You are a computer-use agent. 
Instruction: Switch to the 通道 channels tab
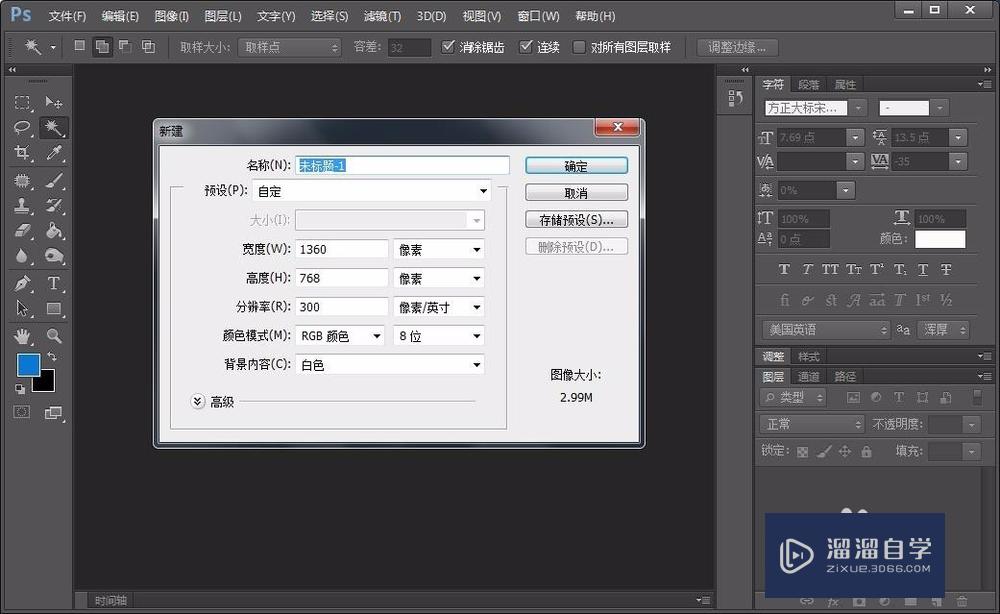tap(808, 376)
